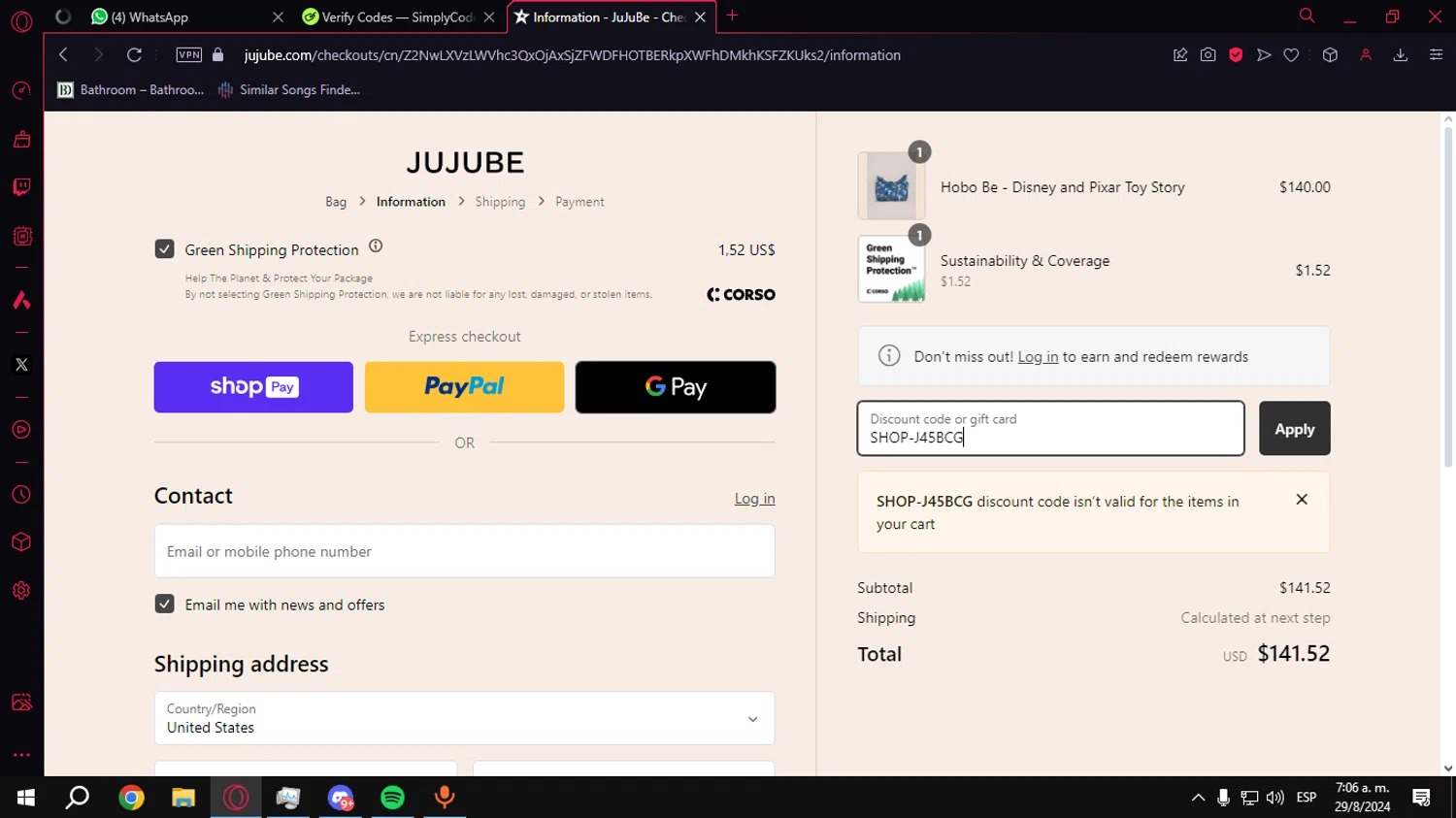The height and width of the screenshot is (818, 1456).
Task: Show hidden system tray icons
Action: (x=1198, y=798)
